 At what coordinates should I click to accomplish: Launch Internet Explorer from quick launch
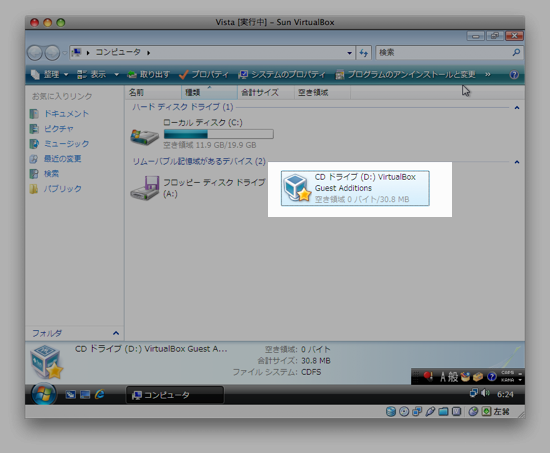click(100, 395)
